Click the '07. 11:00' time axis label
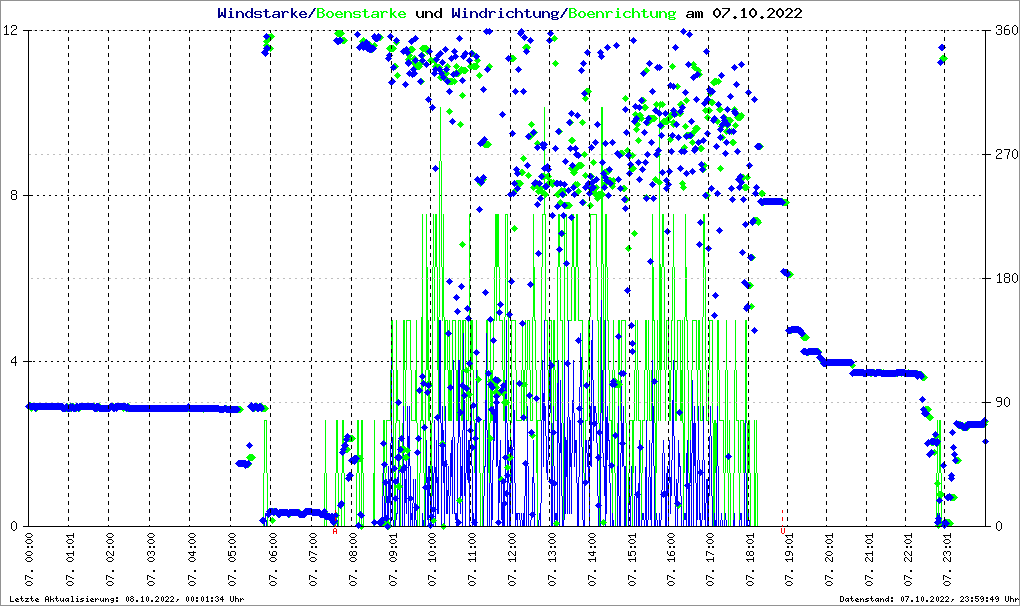 pyautogui.click(x=472, y=560)
